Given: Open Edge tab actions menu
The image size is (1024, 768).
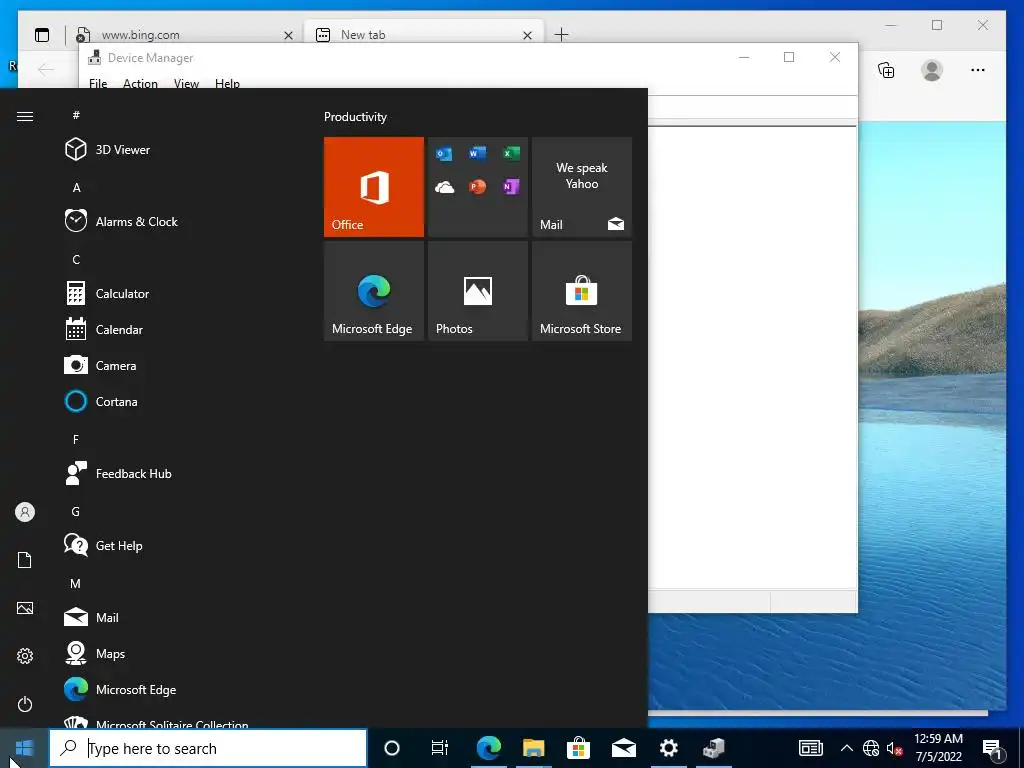Looking at the screenshot, I should click(42, 35).
